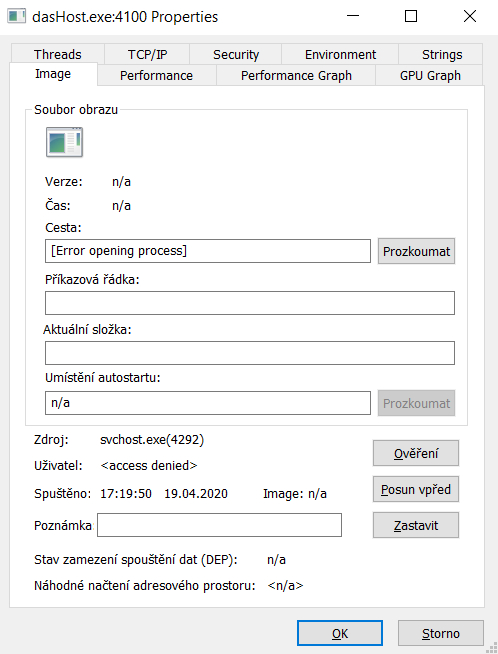
Task: Click the Umístění autostartu input field
Action: [x=208, y=403]
